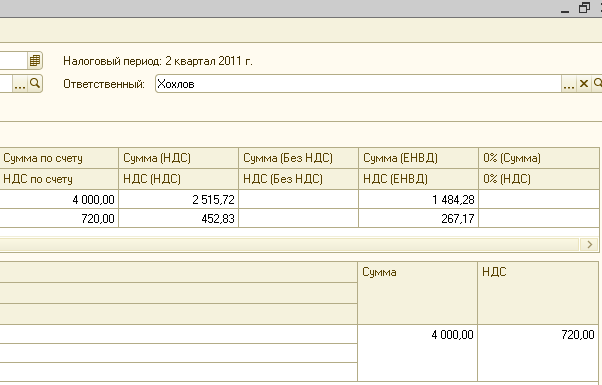Image resolution: width=602 pixels, height=385 pixels.
Task: Open selection list for Ответственный field
Action: pyautogui.click(x=569, y=84)
